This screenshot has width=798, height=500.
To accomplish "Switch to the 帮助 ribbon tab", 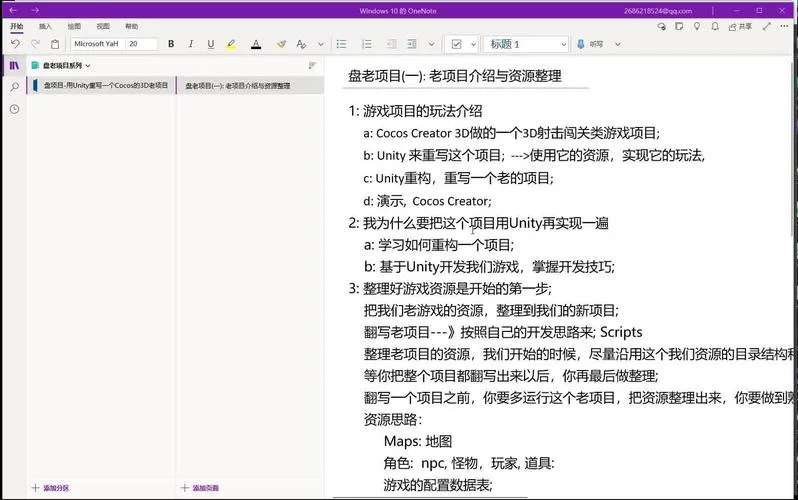I will coord(131,26).
